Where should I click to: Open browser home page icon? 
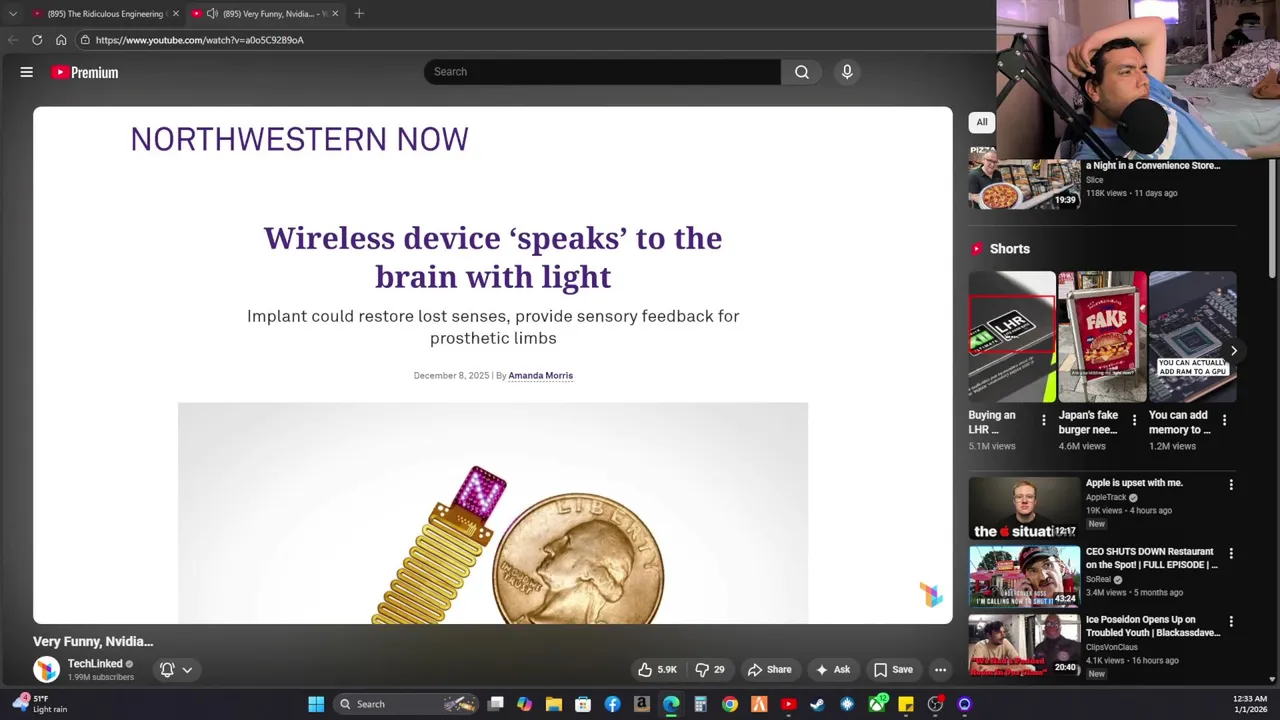(61, 40)
